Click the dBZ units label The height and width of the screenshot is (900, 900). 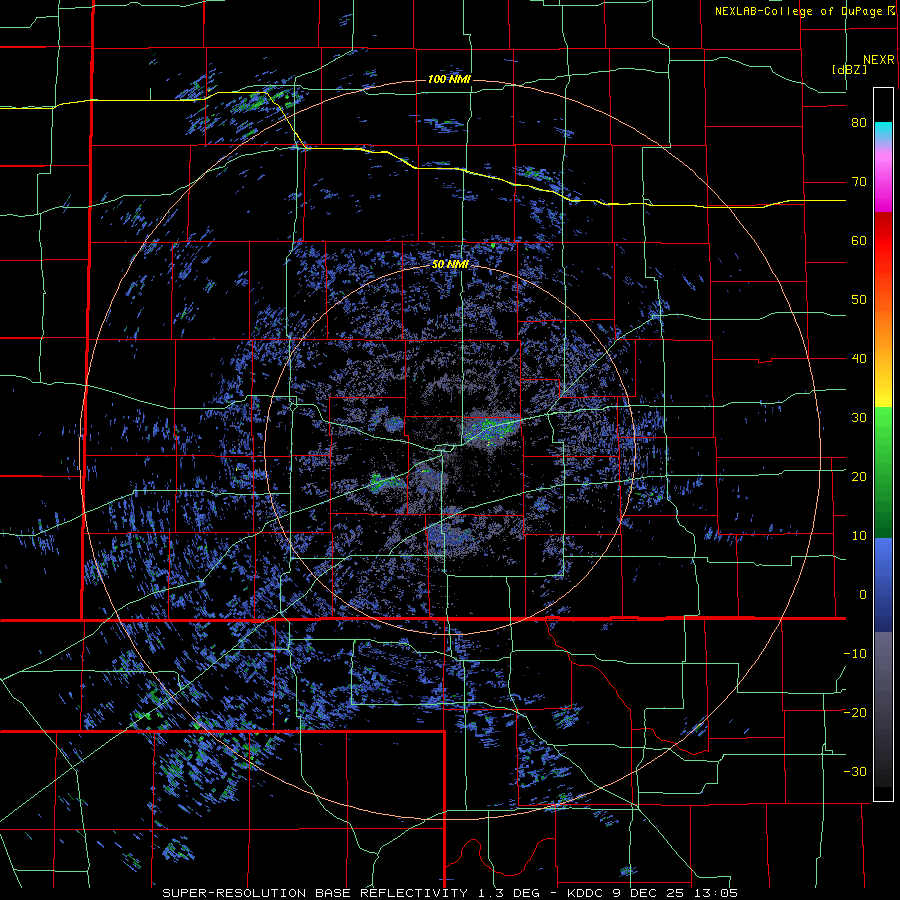point(849,69)
